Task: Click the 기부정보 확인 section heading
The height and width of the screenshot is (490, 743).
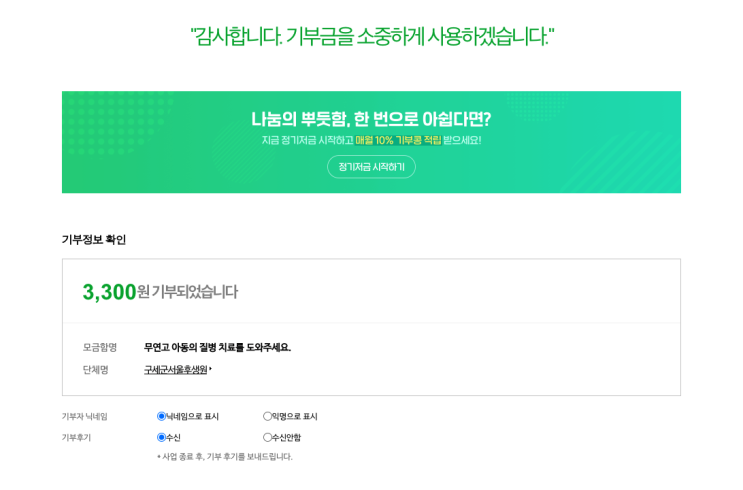Action: click(94, 240)
